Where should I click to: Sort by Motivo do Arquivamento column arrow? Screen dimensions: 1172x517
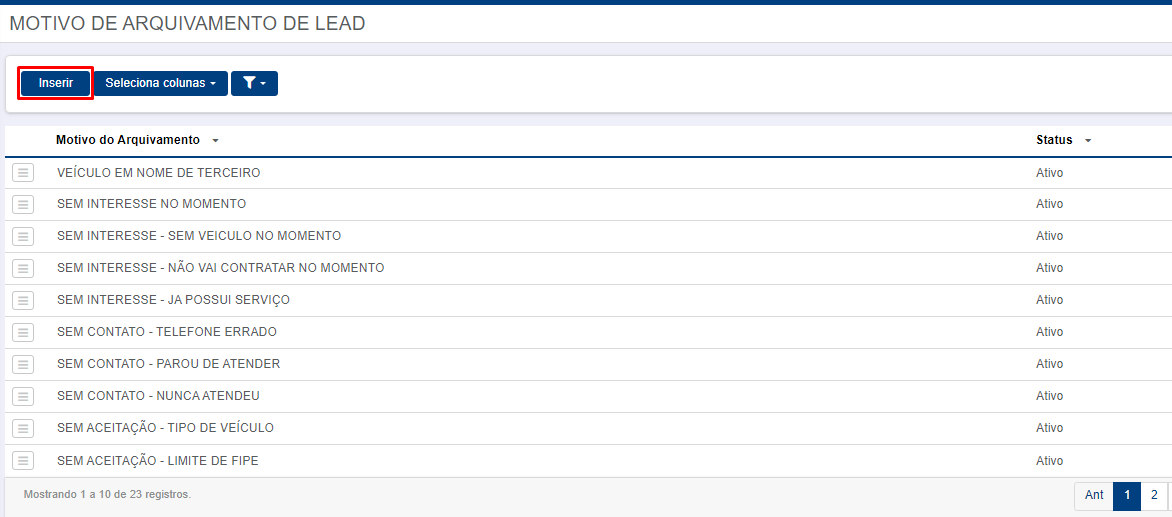tap(215, 140)
